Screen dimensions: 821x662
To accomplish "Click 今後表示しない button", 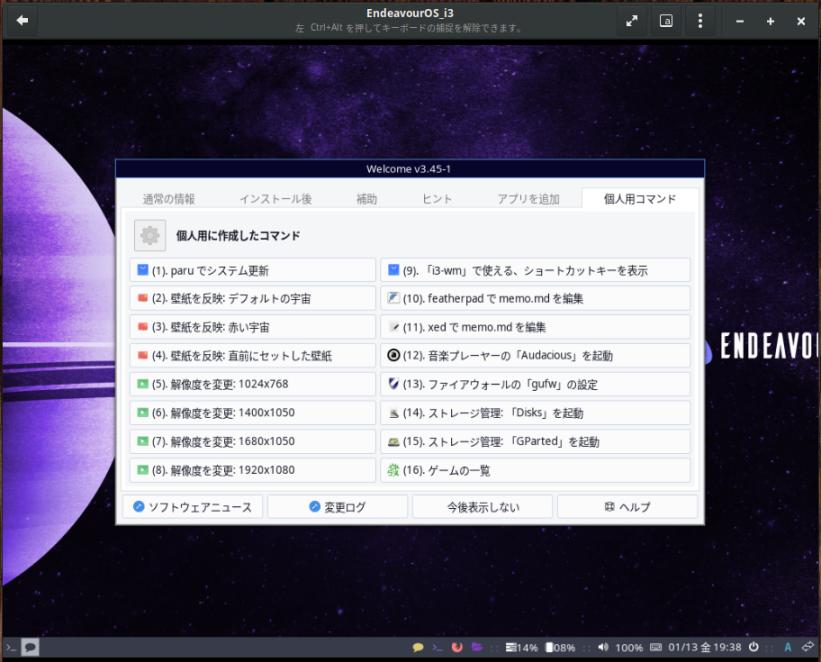I will click(482, 506).
